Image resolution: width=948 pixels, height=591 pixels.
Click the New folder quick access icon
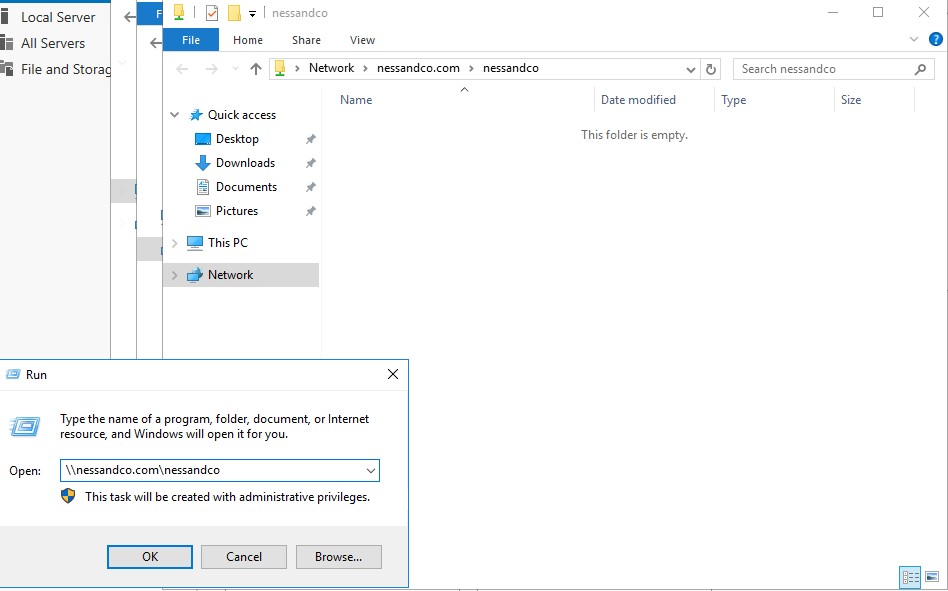[235, 13]
